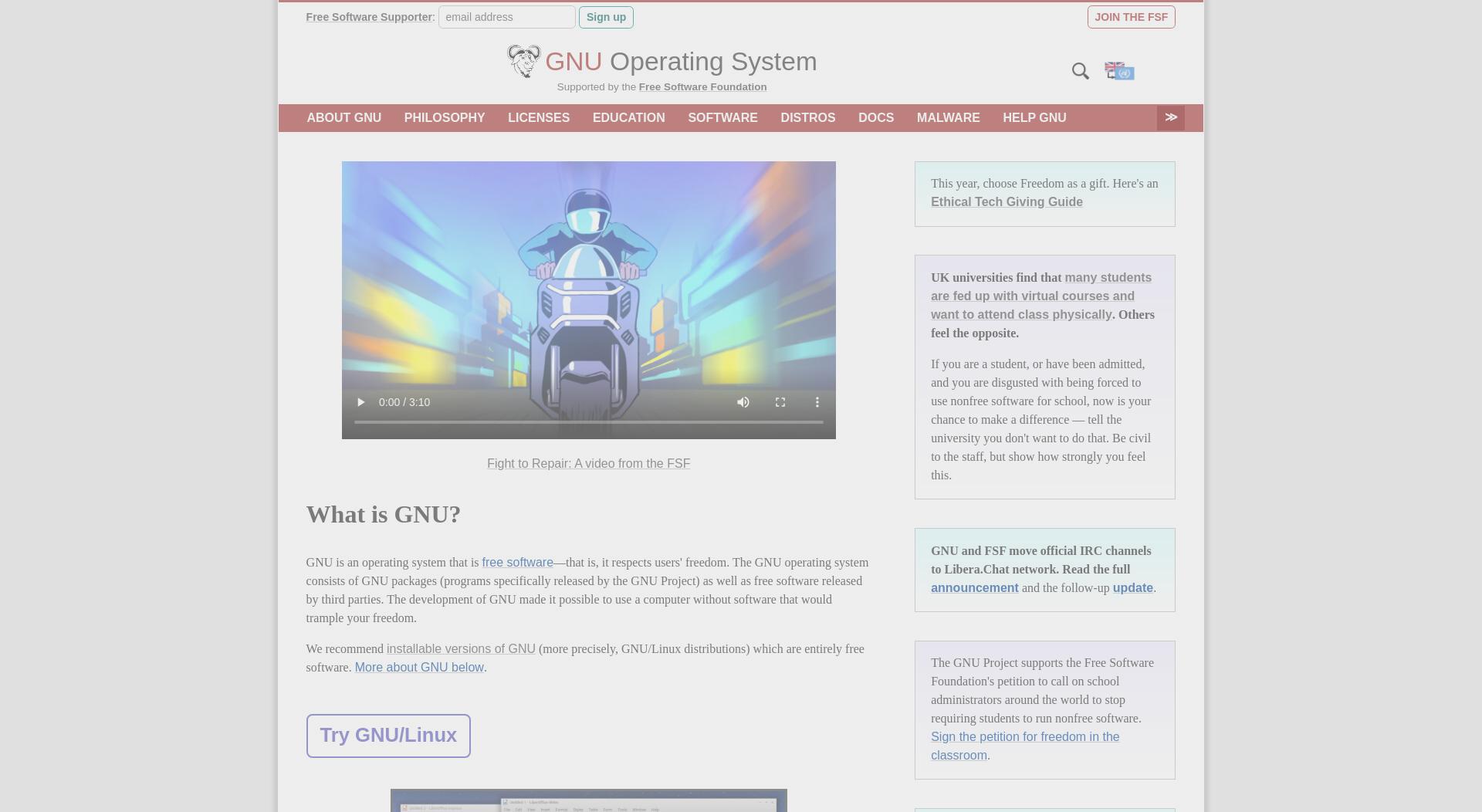This screenshot has height=812, width=1482.
Task: Open the Free Software Supporter link
Action: (x=369, y=17)
